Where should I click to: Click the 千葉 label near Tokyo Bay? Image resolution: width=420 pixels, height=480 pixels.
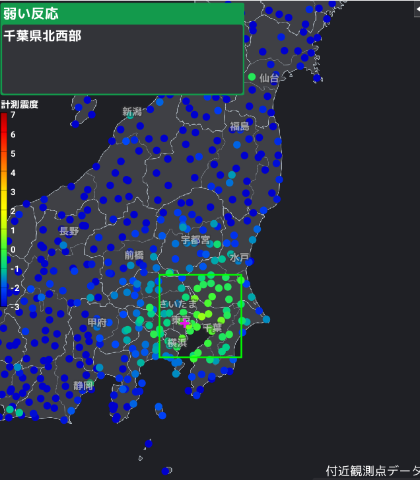click(x=212, y=328)
